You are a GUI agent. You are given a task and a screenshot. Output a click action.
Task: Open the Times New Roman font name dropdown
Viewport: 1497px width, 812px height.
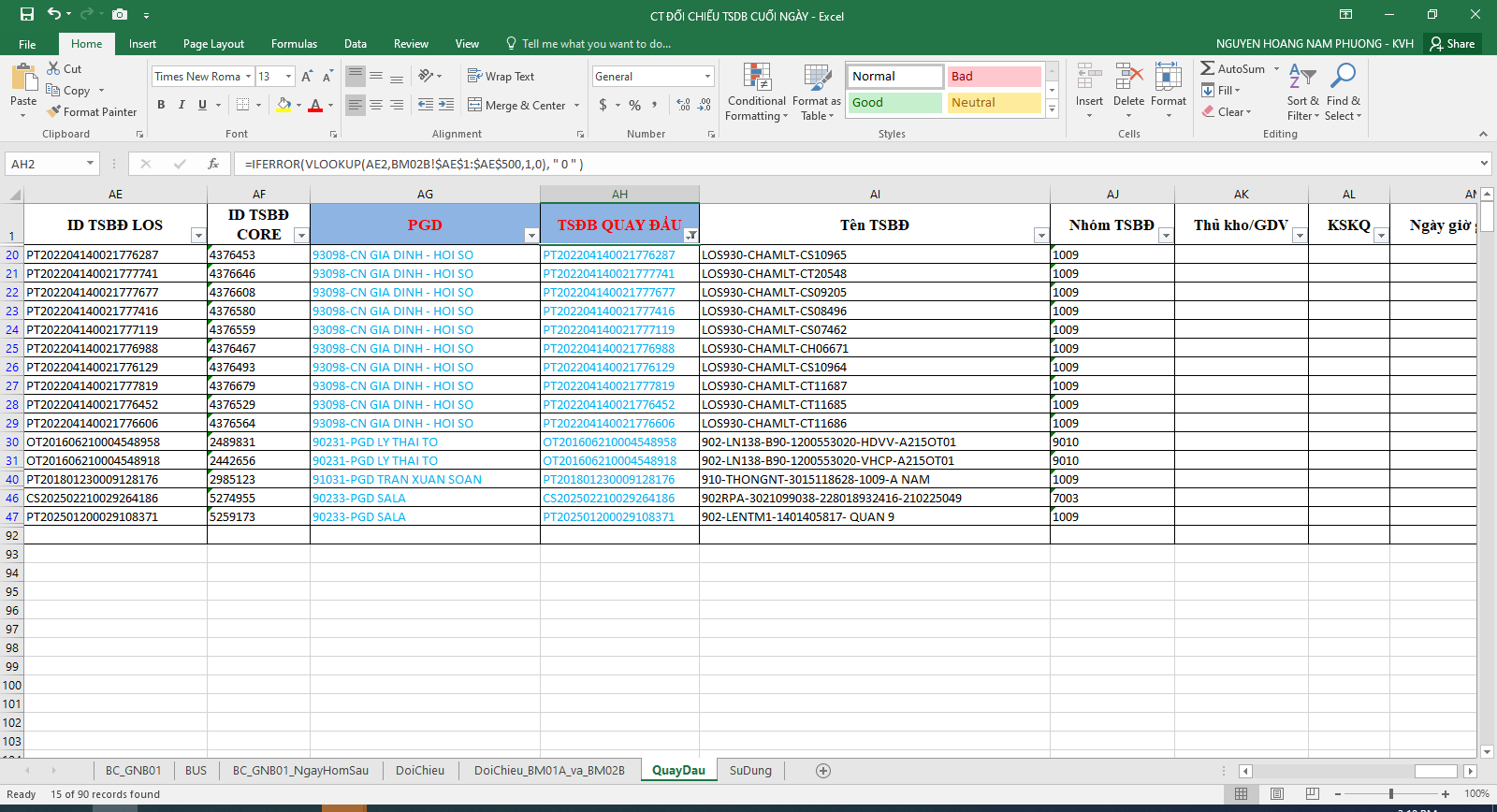[x=248, y=77]
